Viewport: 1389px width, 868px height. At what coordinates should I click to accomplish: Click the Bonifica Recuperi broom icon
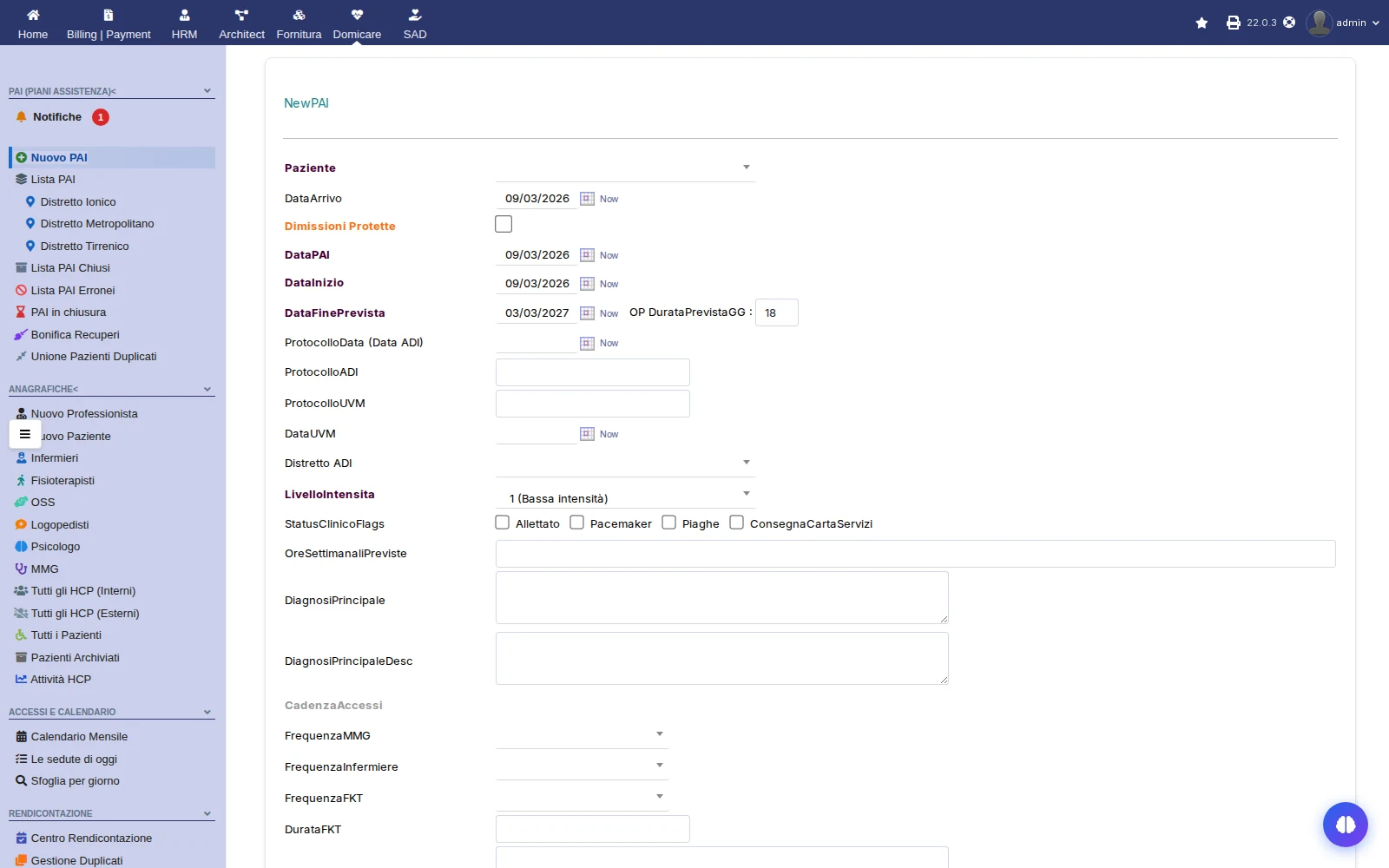click(21, 335)
